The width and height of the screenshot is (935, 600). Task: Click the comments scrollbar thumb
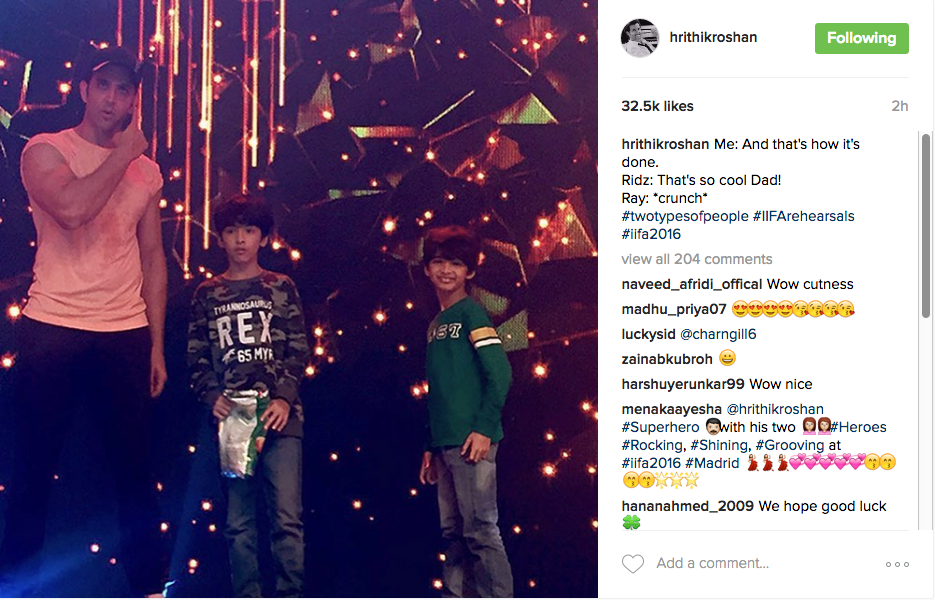pyautogui.click(x=925, y=225)
